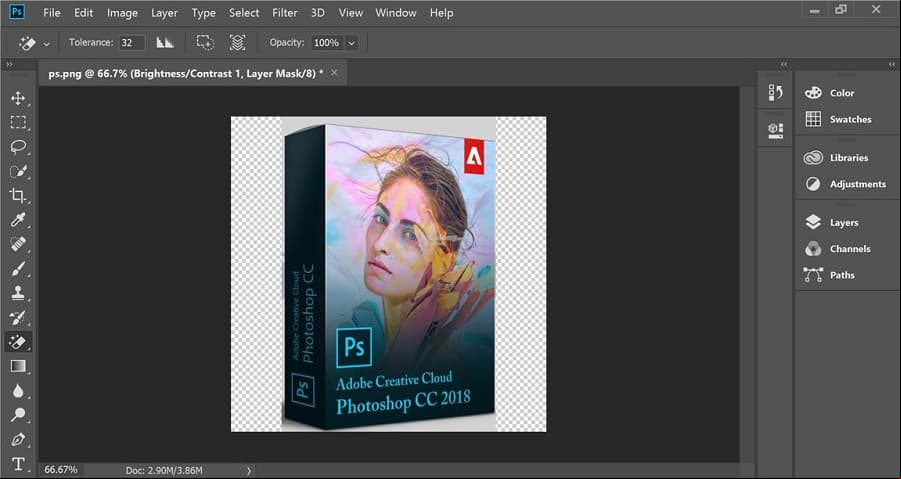Open the File menu
The height and width of the screenshot is (479, 901).
(x=52, y=13)
